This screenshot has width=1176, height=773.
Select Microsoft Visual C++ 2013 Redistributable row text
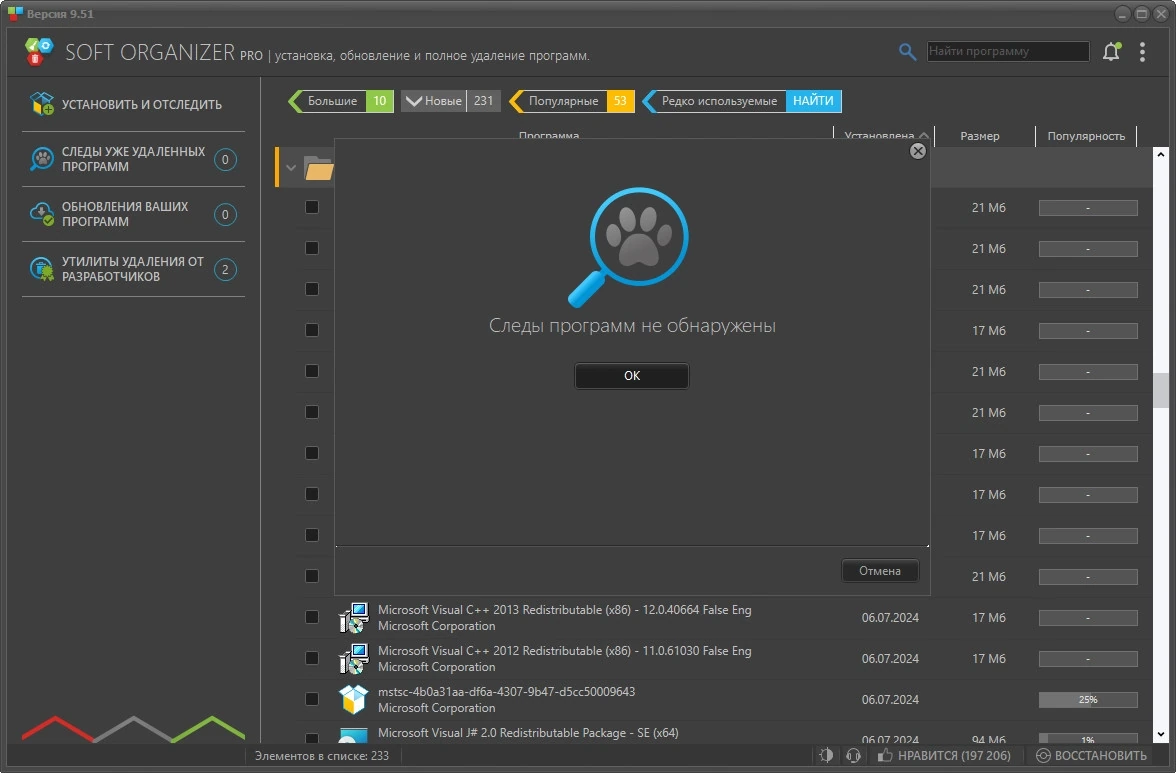[564, 610]
